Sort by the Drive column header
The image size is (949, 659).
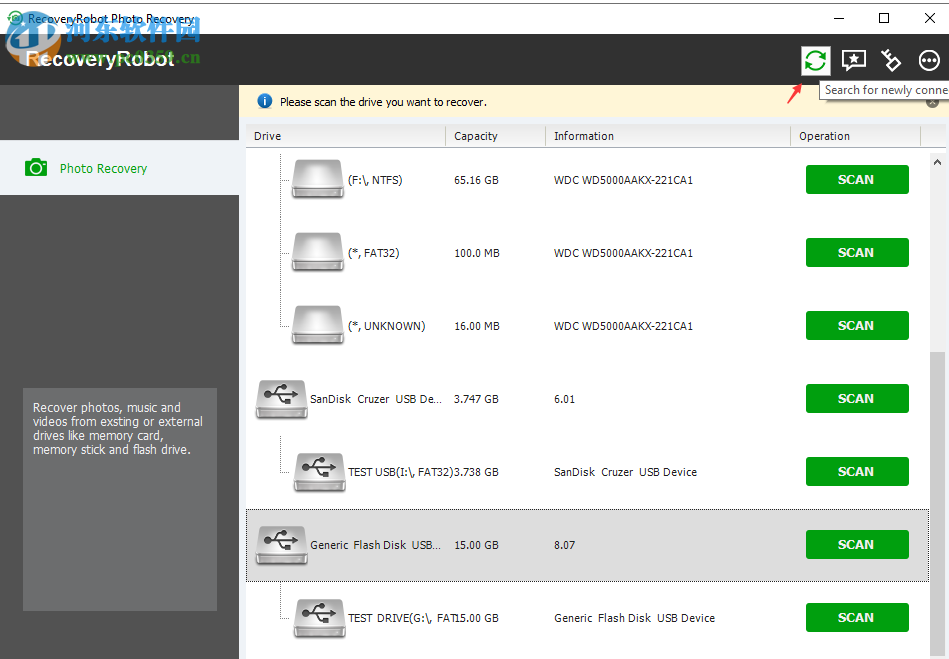tap(346, 136)
